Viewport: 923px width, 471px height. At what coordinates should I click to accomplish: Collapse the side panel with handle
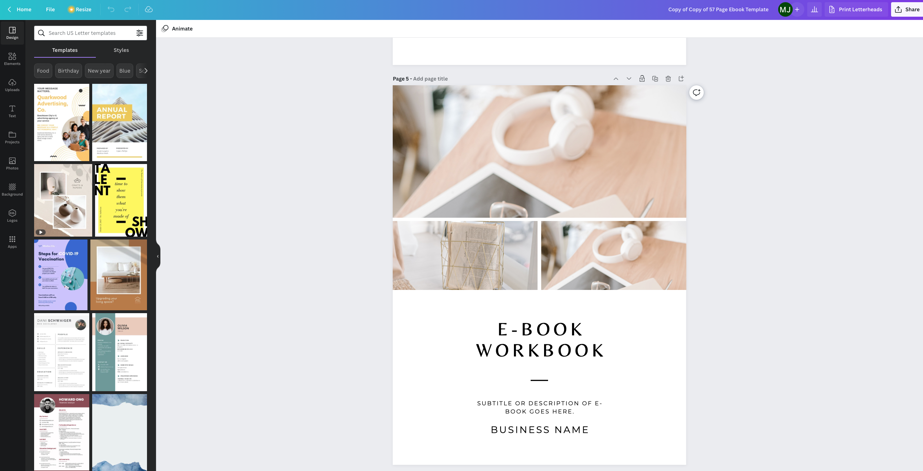click(x=157, y=256)
